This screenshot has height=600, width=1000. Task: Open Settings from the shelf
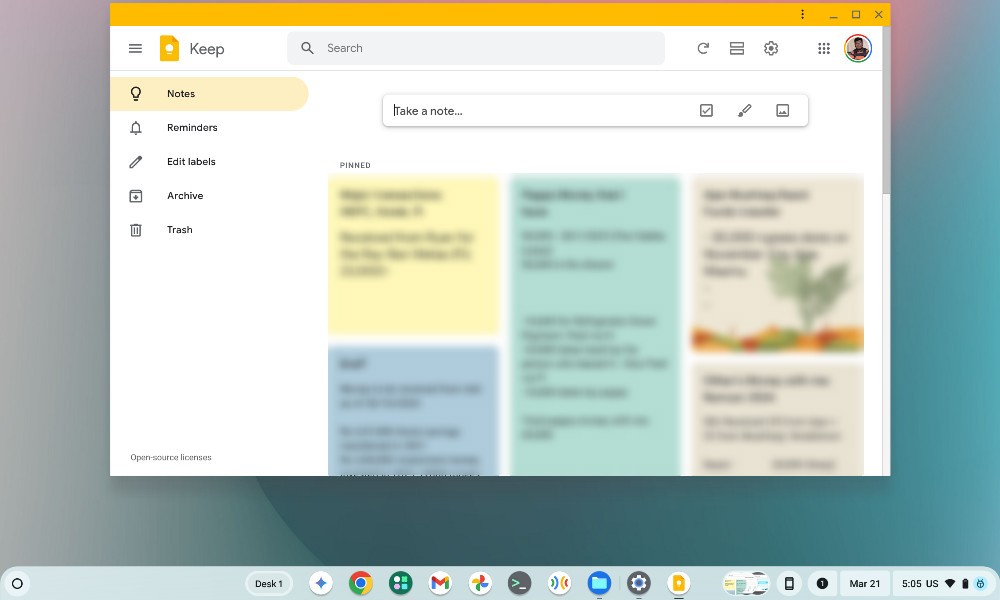[638, 583]
